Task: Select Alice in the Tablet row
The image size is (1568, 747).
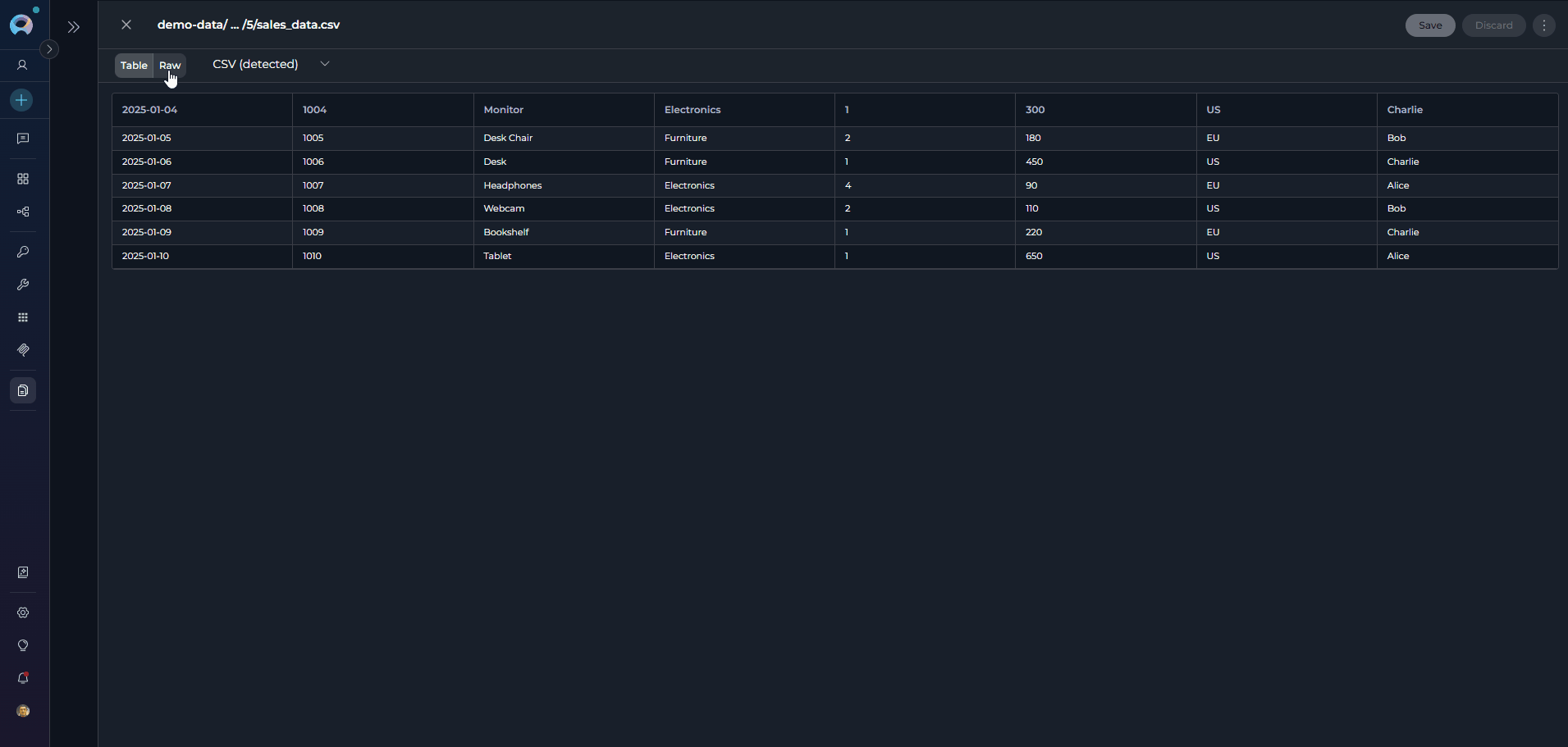Action: (x=1467, y=257)
